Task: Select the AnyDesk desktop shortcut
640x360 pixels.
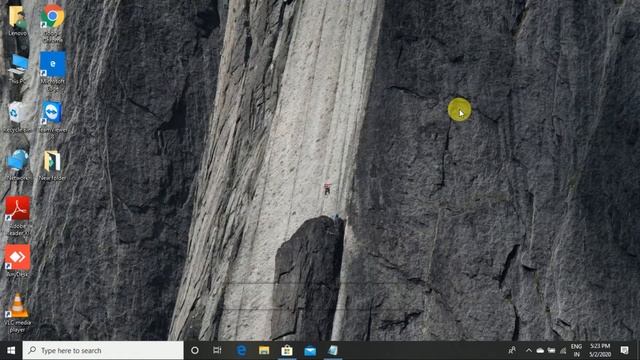Action: [x=18, y=260]
